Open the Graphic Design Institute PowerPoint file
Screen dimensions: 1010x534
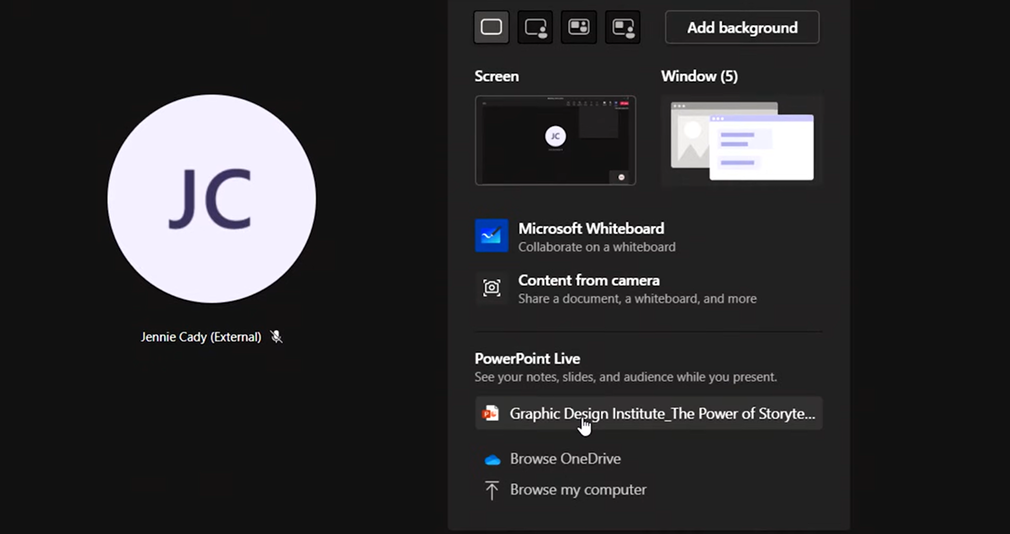pos(649,413)
